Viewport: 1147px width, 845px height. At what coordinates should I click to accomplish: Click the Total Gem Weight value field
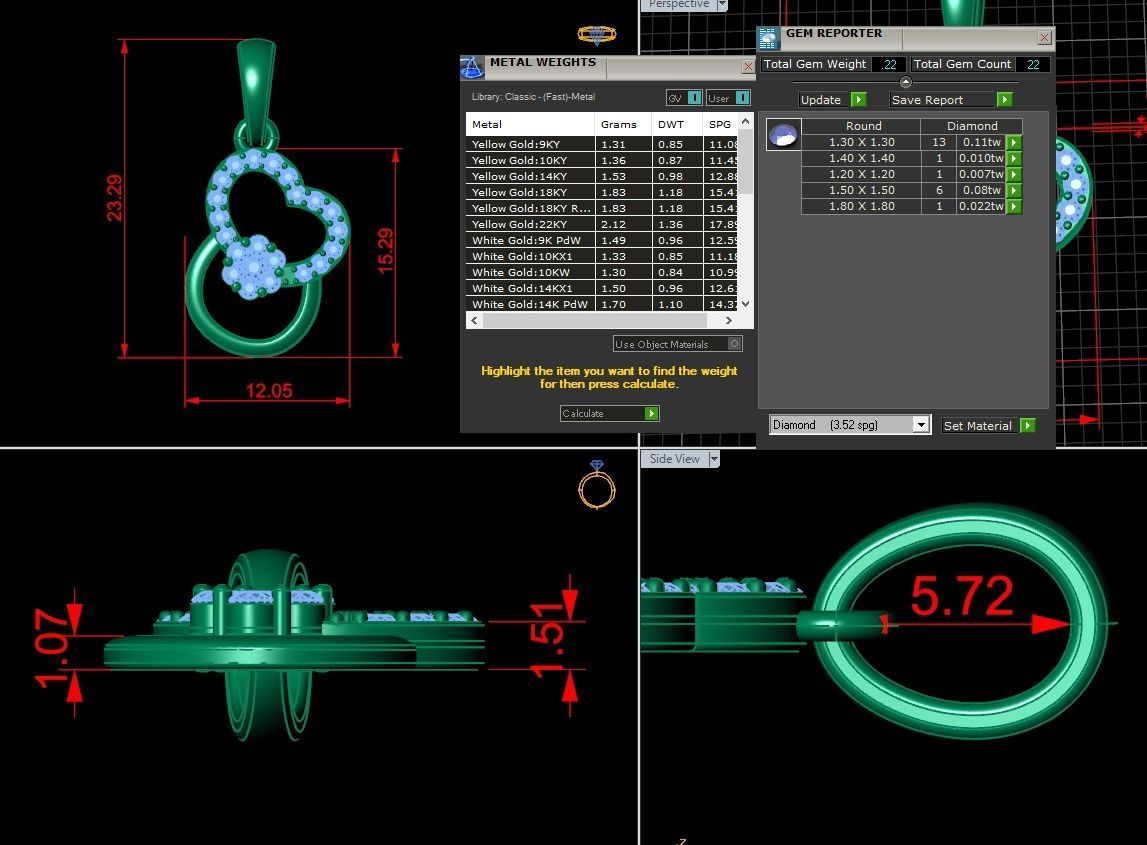click(889, 64)
